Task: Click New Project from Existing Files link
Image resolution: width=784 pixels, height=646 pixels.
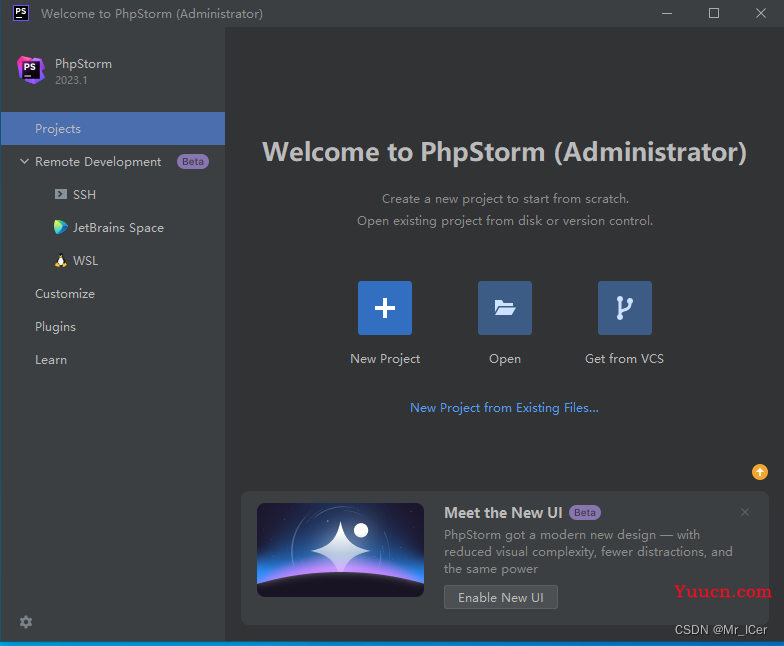Action: pyautogui.click(x=504, y=408)
